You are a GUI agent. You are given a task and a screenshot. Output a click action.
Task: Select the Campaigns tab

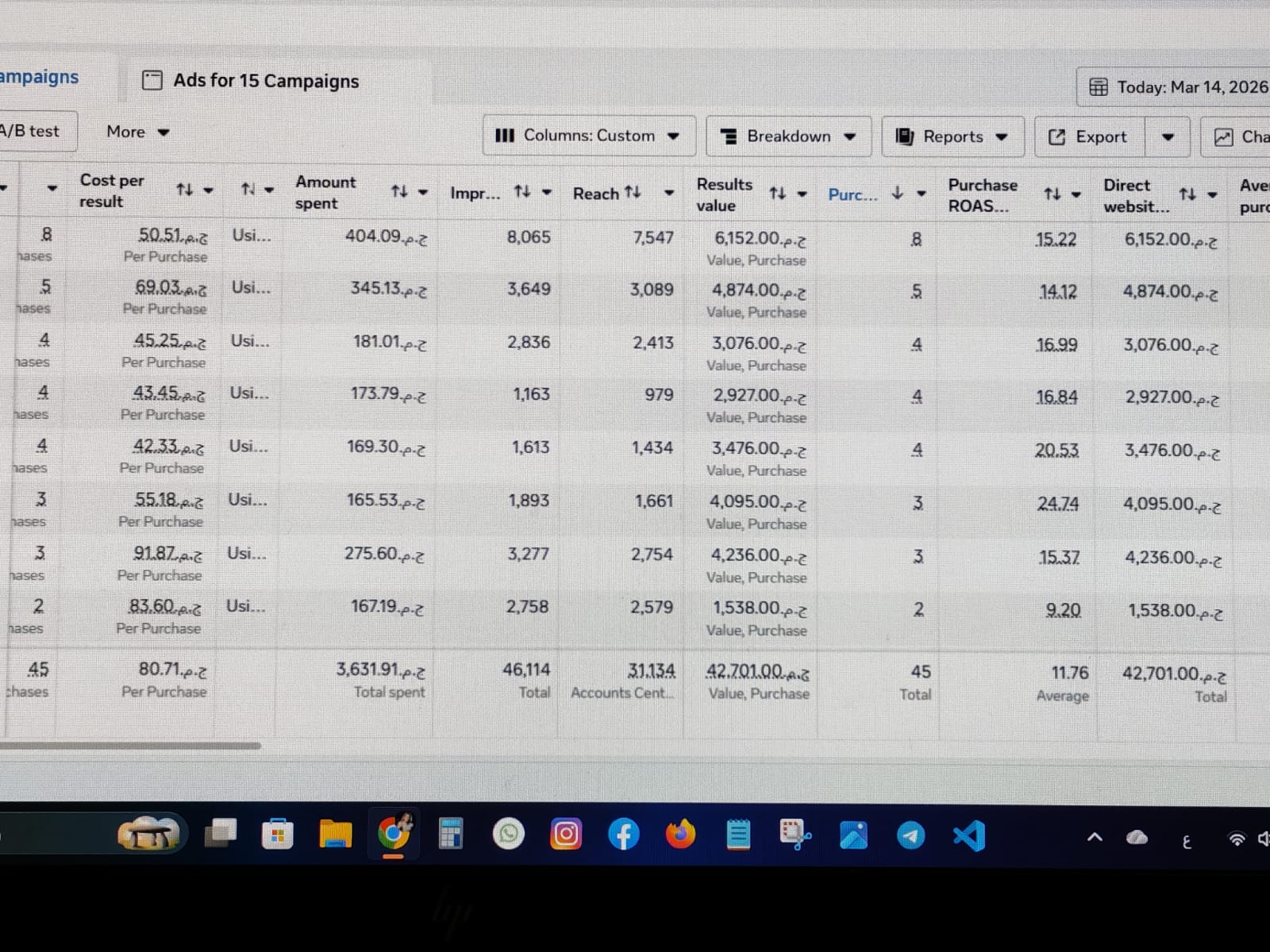click(x=40, y=77)
